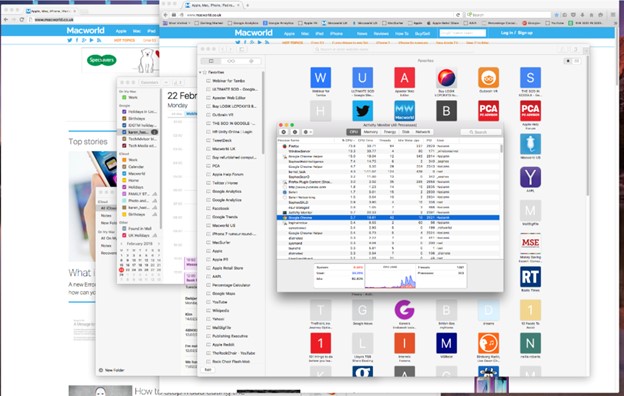Viewport: 624px width, 396px height.
Task: Click the inspect process info button
Action: pos(295,132)
